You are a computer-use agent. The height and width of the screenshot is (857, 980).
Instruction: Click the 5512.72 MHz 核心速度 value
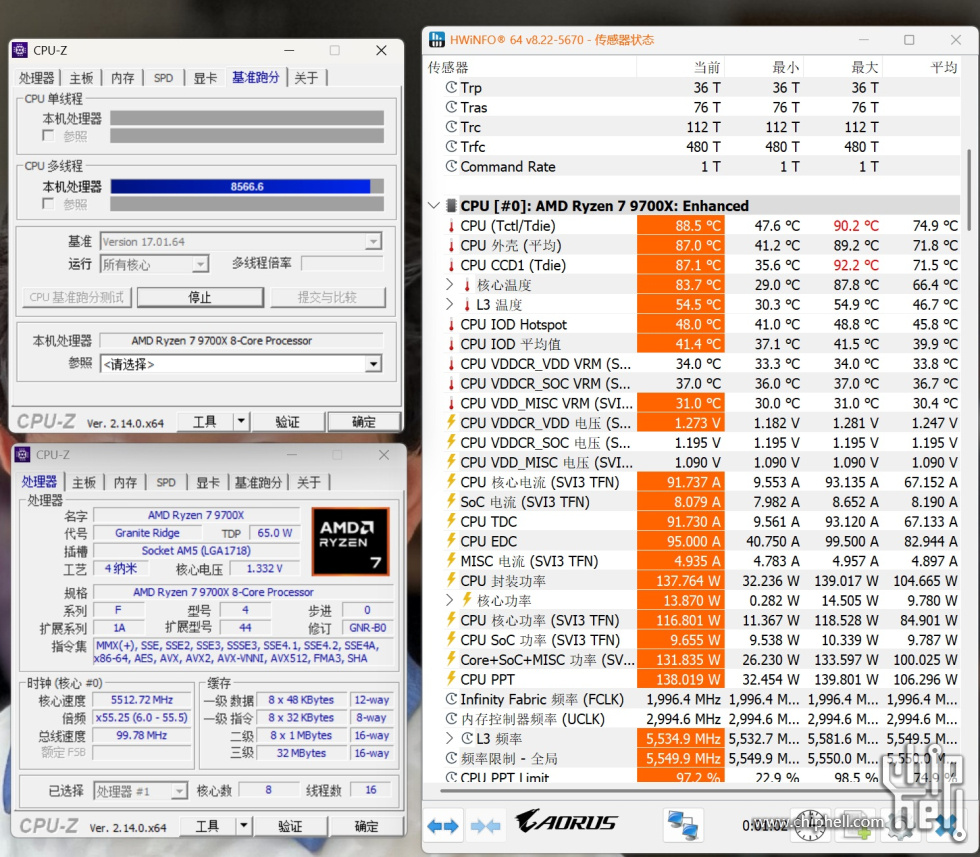(x=142, y=699)
